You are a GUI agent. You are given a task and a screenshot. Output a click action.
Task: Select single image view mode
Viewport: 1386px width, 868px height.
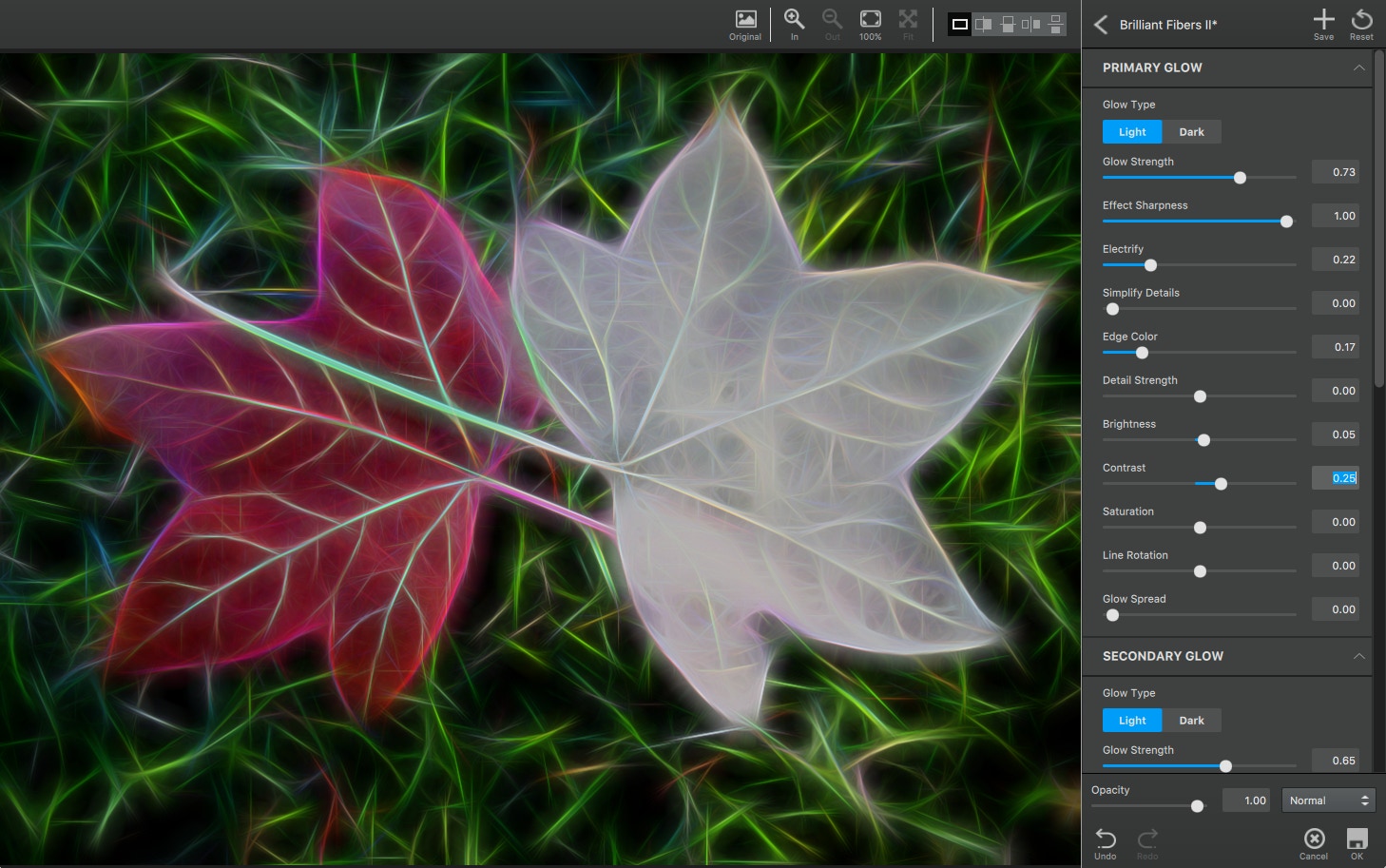(x=960, y=24)
